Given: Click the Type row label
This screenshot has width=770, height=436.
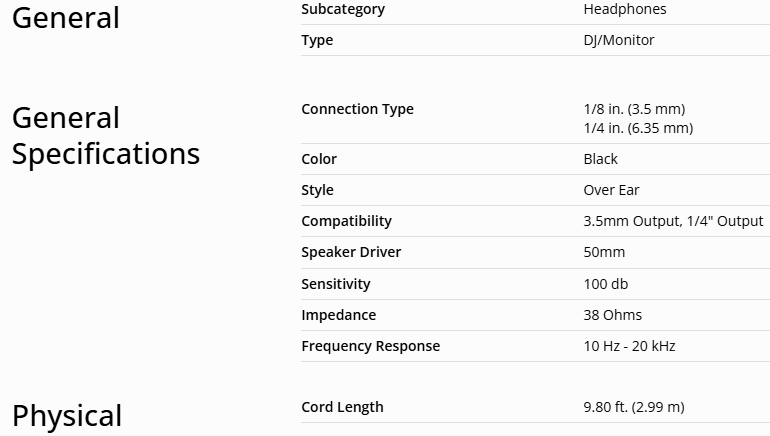Looking at the screenshot, I should (x=317, y=40).
